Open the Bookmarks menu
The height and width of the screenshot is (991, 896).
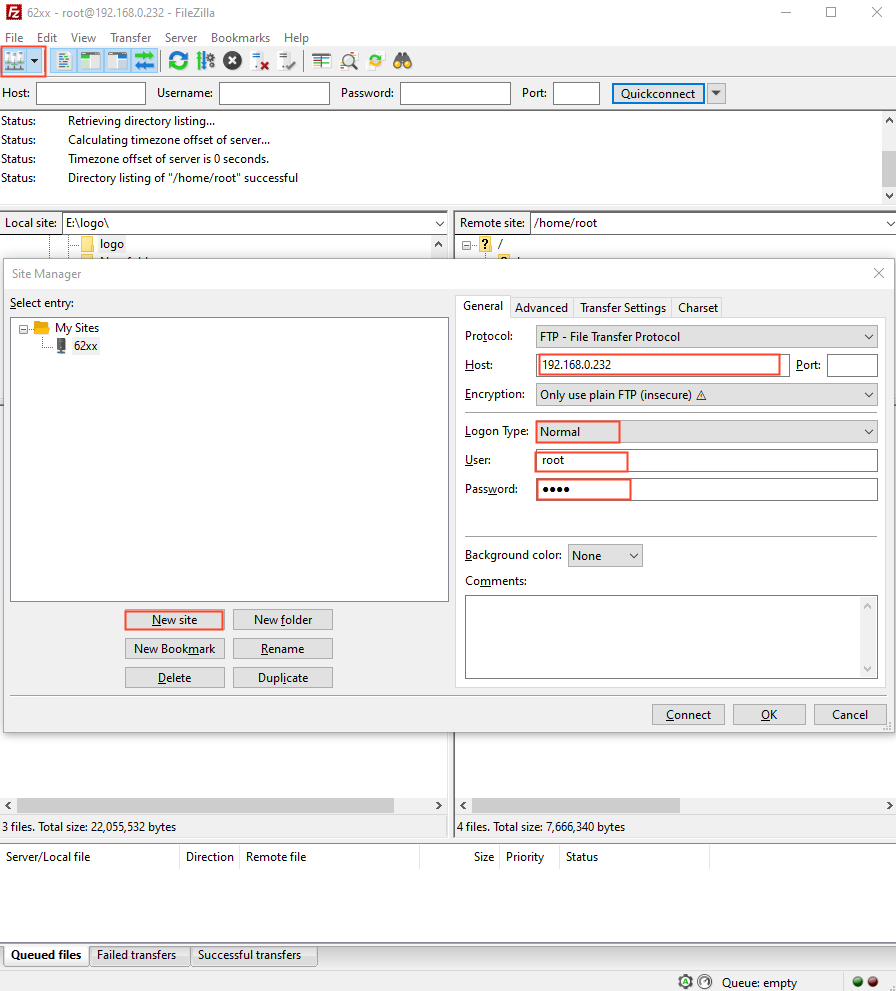click(x=240, y=38)
